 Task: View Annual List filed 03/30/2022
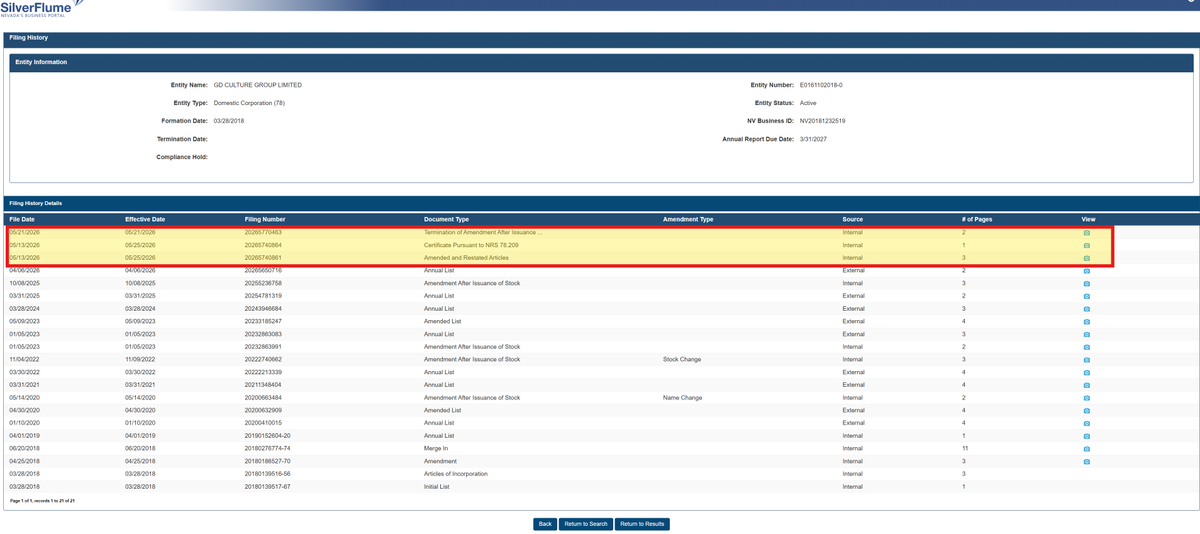tap(1087, 372)
